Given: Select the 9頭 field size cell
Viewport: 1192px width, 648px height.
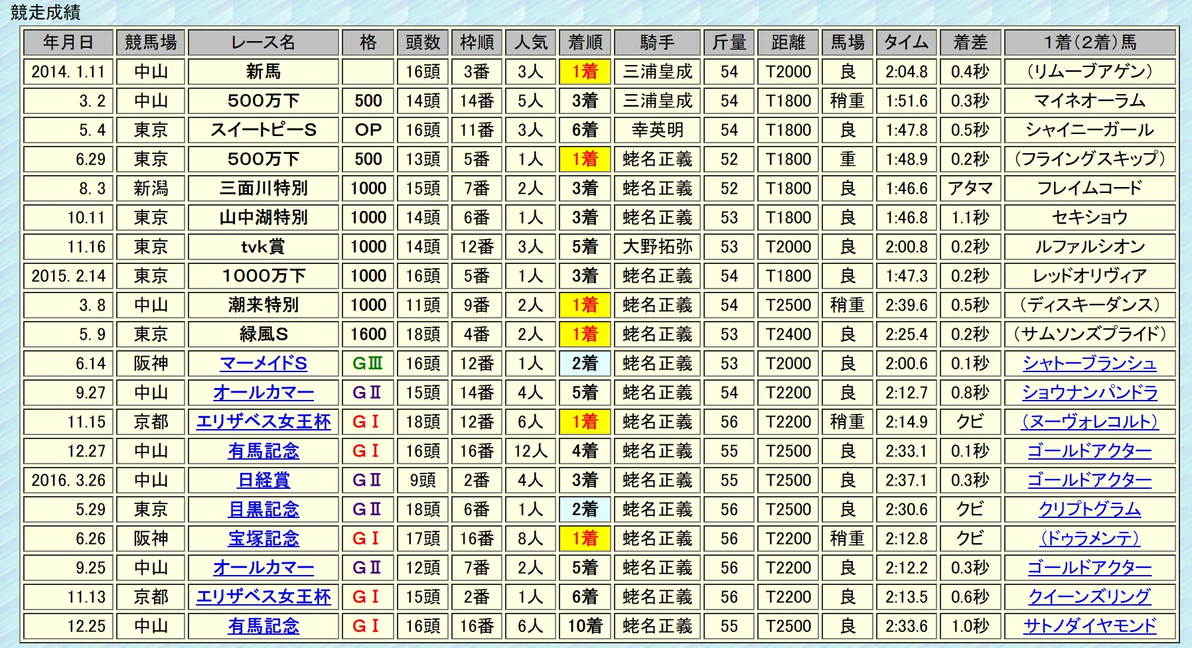Looking at the screenshot, I should coord(422,480).
